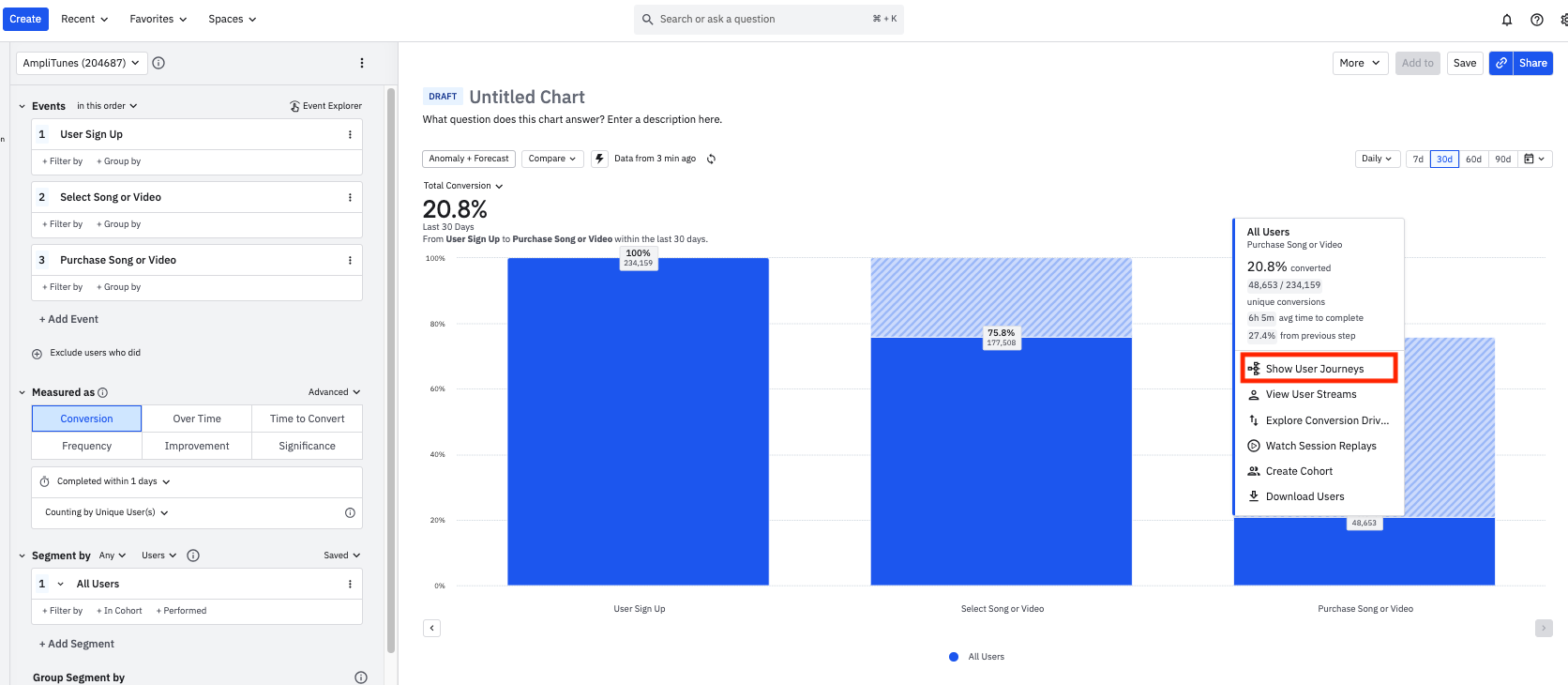The width and height of the screenshot is (1568, 685).
Task: Expand the Total Conversion dropdown
Action: point(462,186)
